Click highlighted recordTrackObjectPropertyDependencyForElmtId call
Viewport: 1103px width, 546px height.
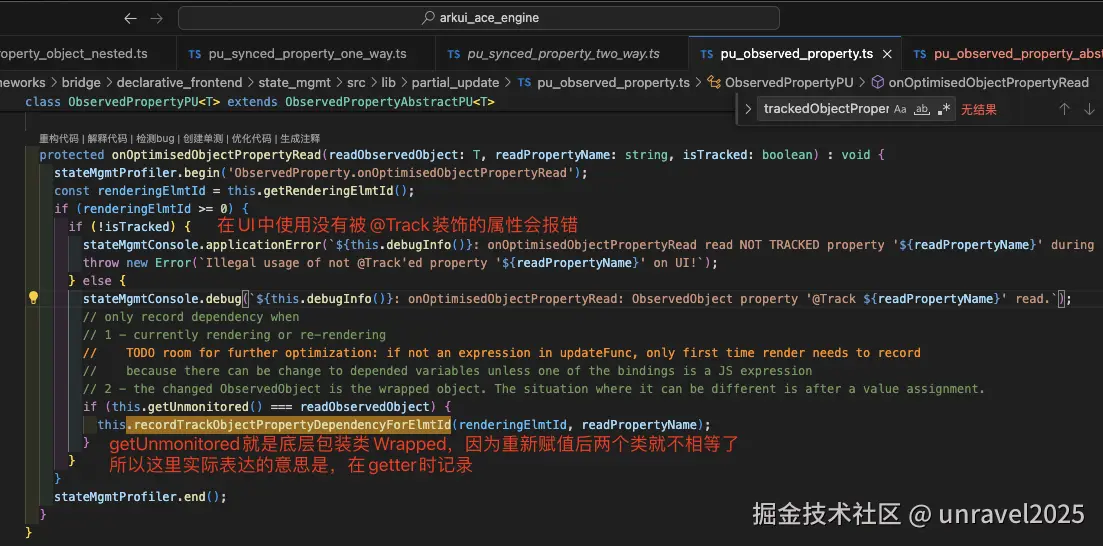[288, 425]
